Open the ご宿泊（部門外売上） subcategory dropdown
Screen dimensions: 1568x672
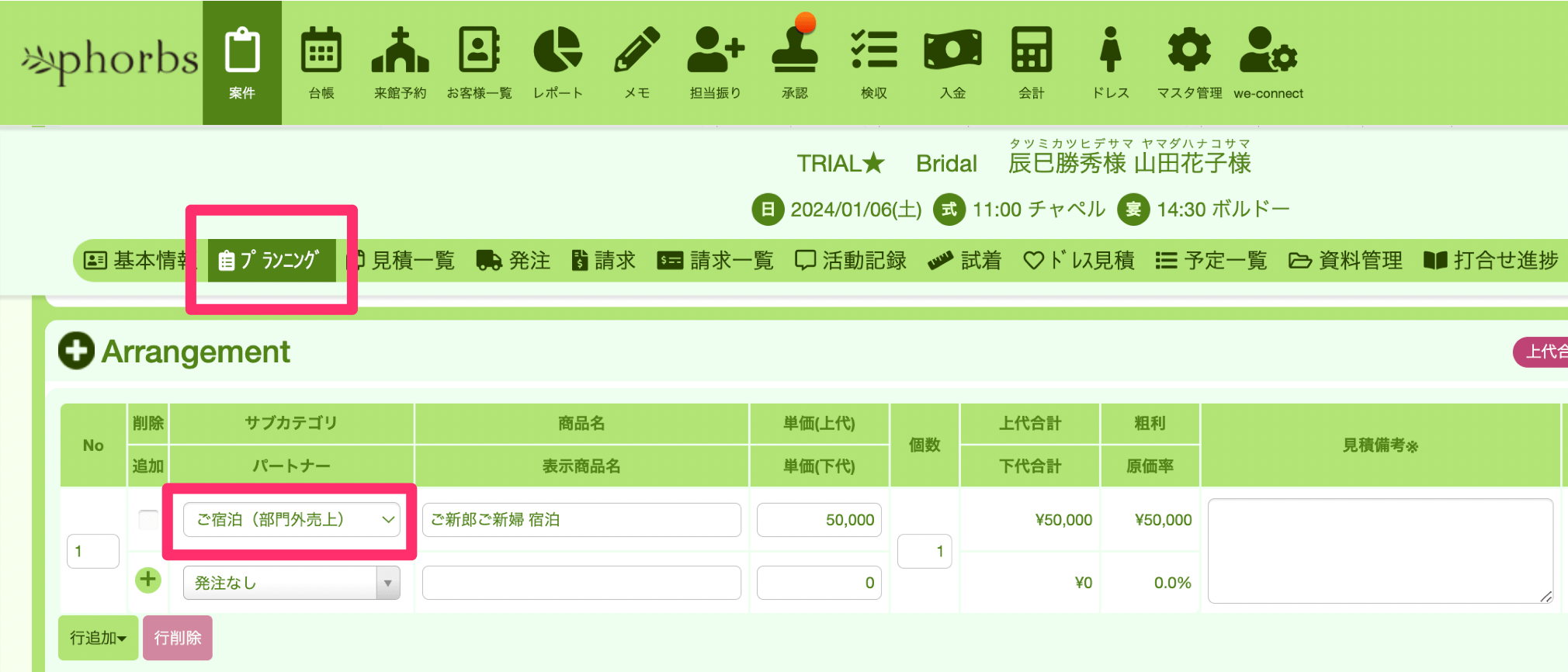(x=292, y=519)
